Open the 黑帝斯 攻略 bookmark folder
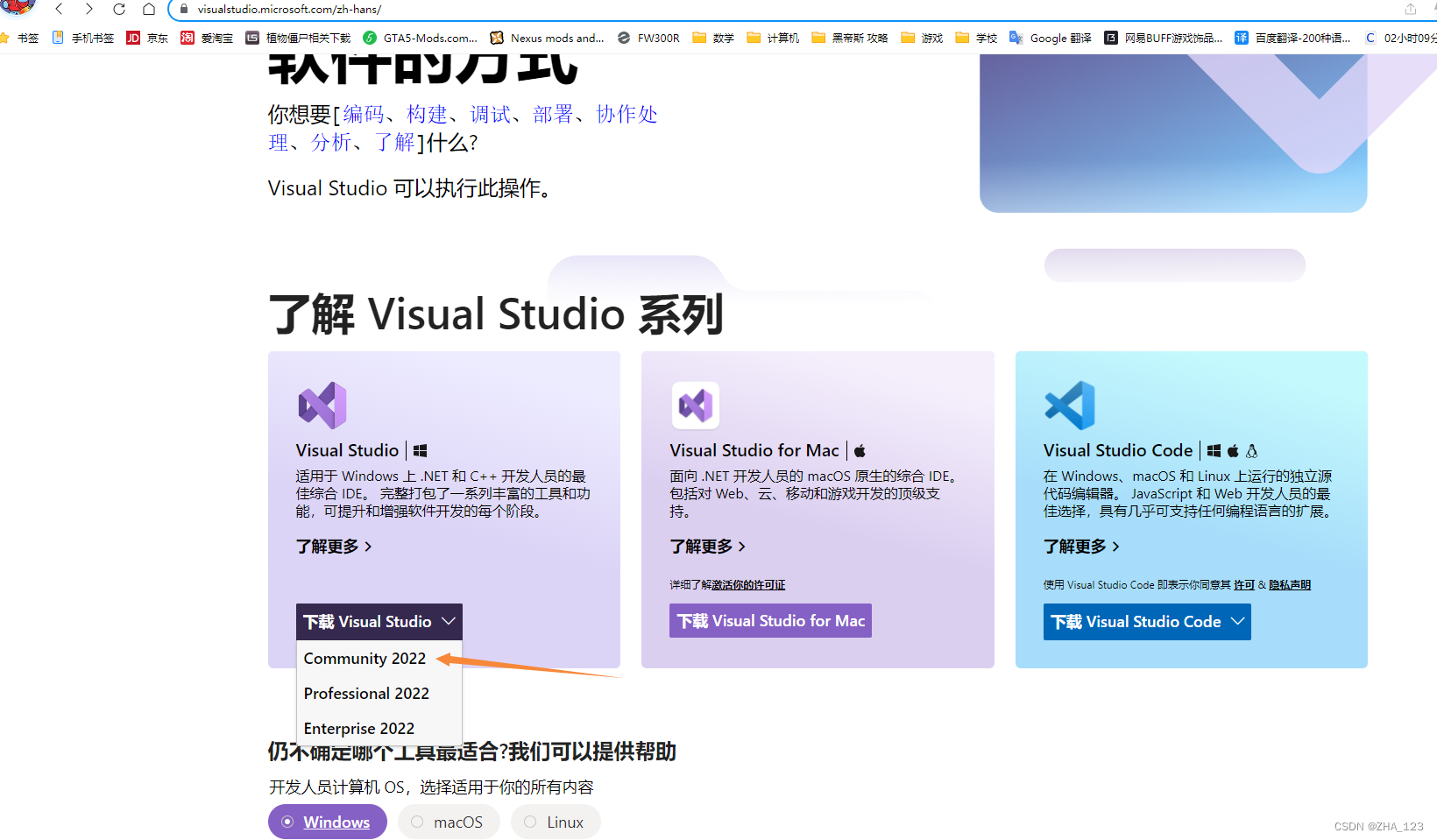1437x840 pixels. 850,38
